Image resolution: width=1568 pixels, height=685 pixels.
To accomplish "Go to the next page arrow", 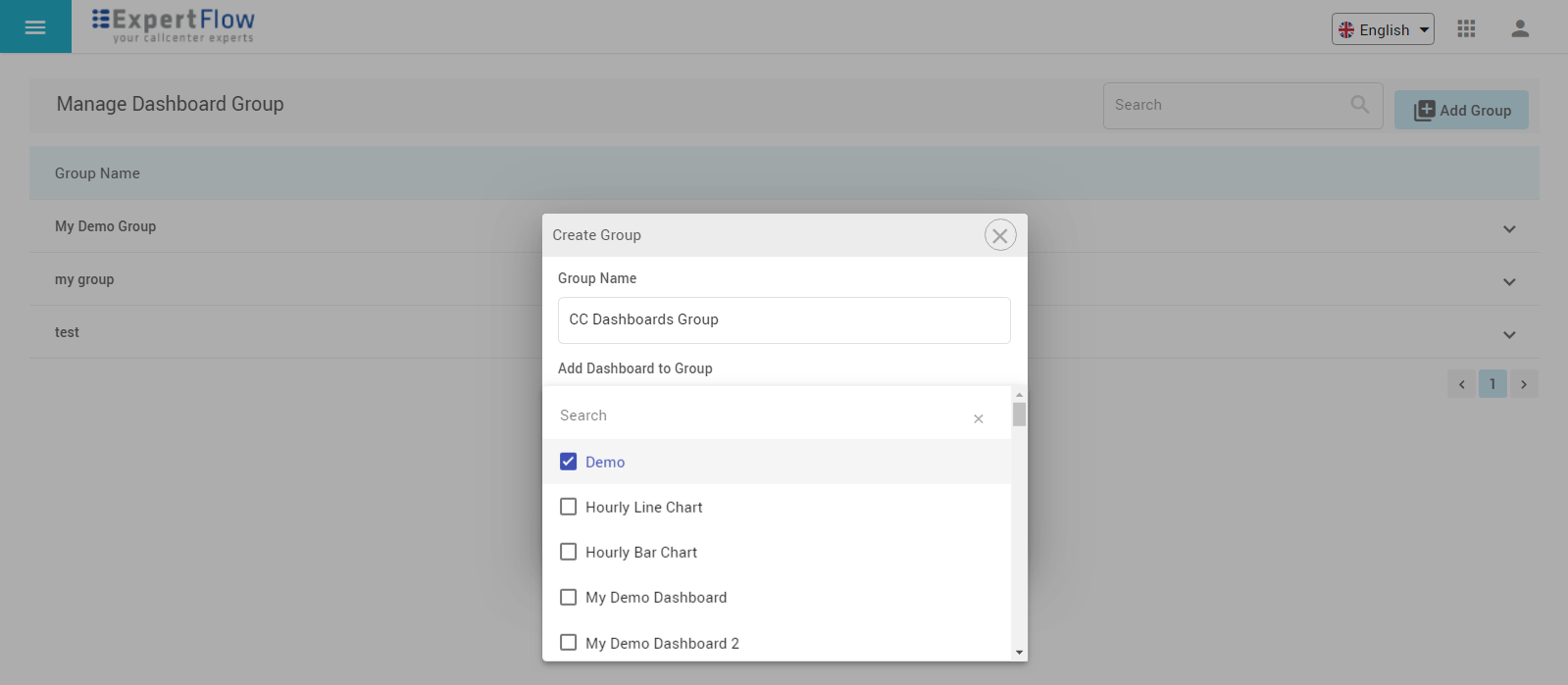I will pyautogui.click(x=1524, y=384).
